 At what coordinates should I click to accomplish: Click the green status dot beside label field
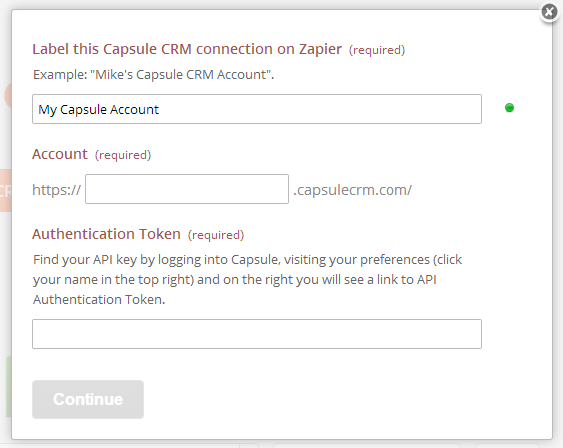pyautogui.click(x=509, y=108)
